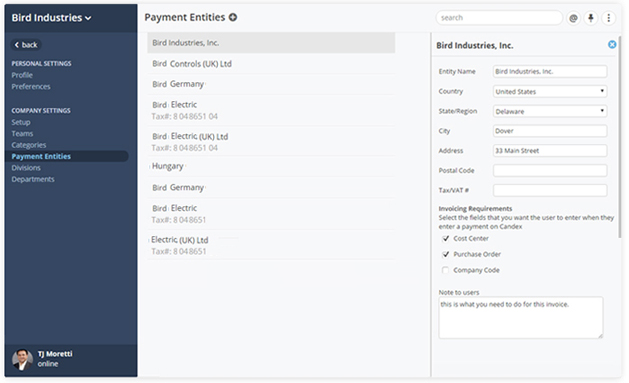
Task: Click the detail panel vertical scrollbar
Action: 620,136
